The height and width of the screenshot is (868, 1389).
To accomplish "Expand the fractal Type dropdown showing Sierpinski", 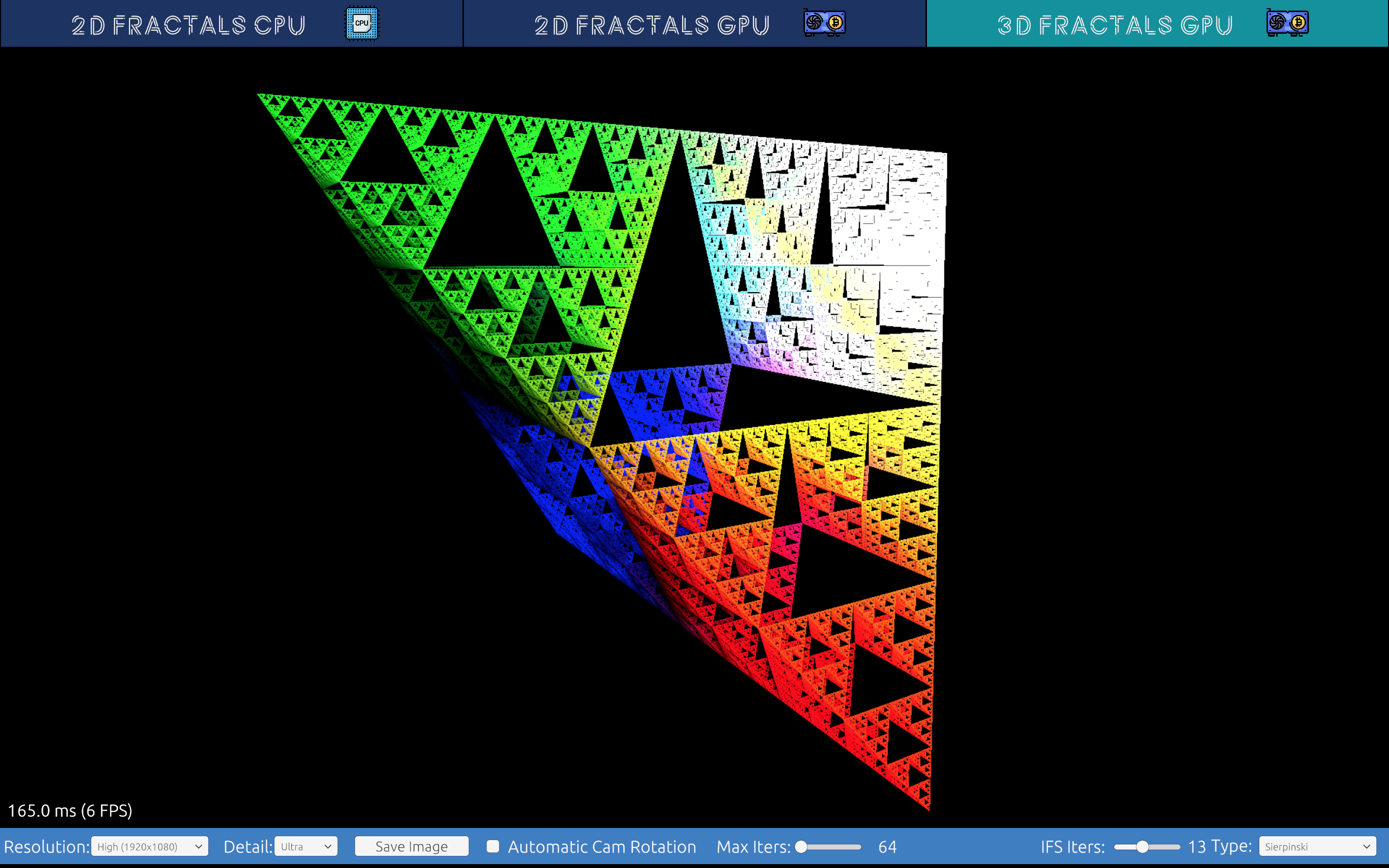I will click(1317, 847).
